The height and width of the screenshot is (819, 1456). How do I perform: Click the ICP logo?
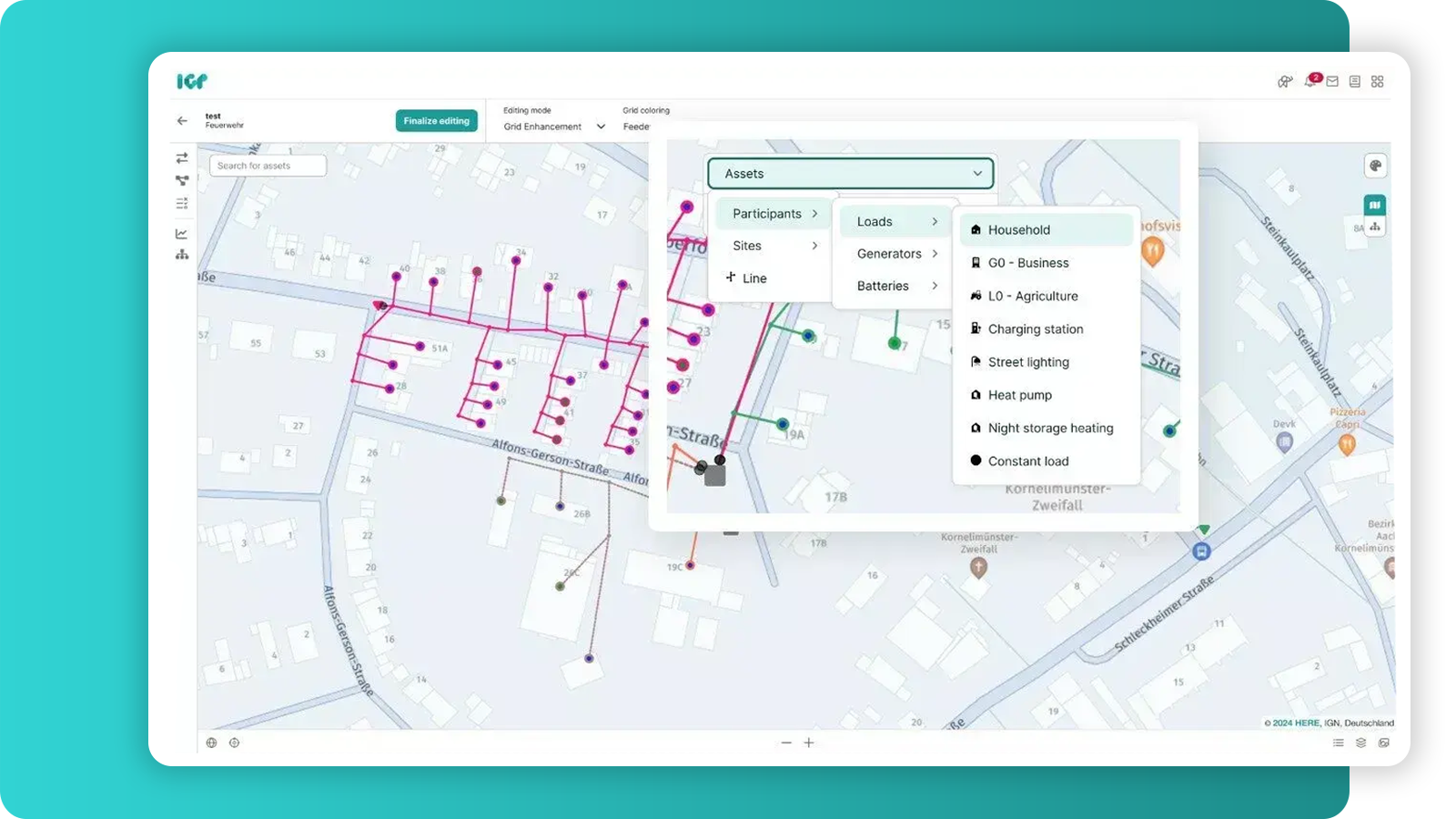click(x=192, y=81)
